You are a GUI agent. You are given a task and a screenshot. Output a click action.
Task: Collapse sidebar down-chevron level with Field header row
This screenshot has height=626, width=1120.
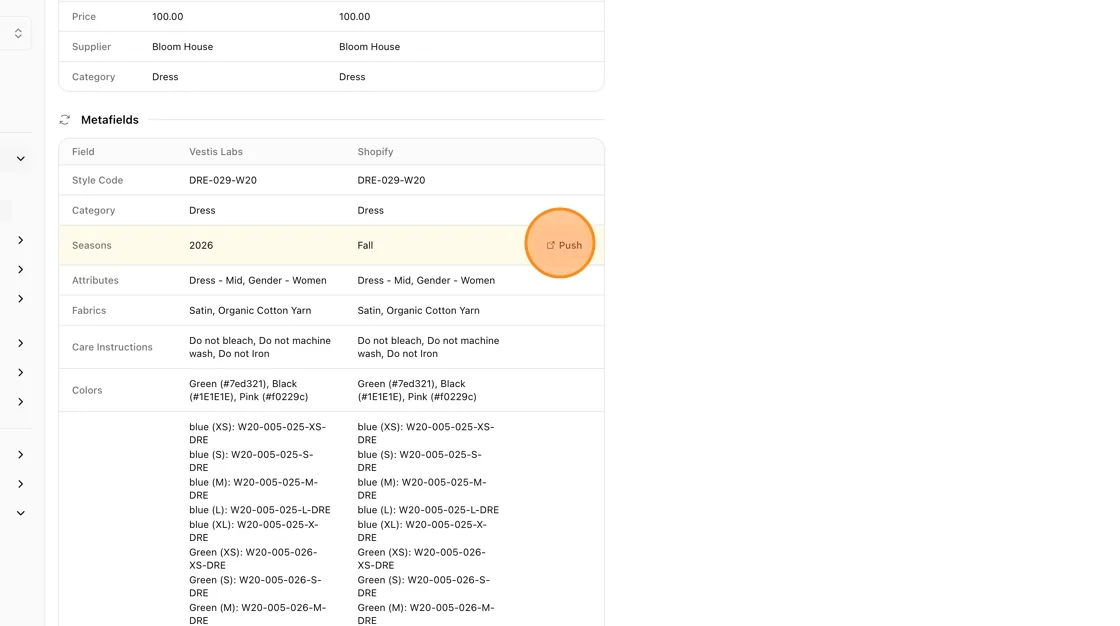[21, 159]
